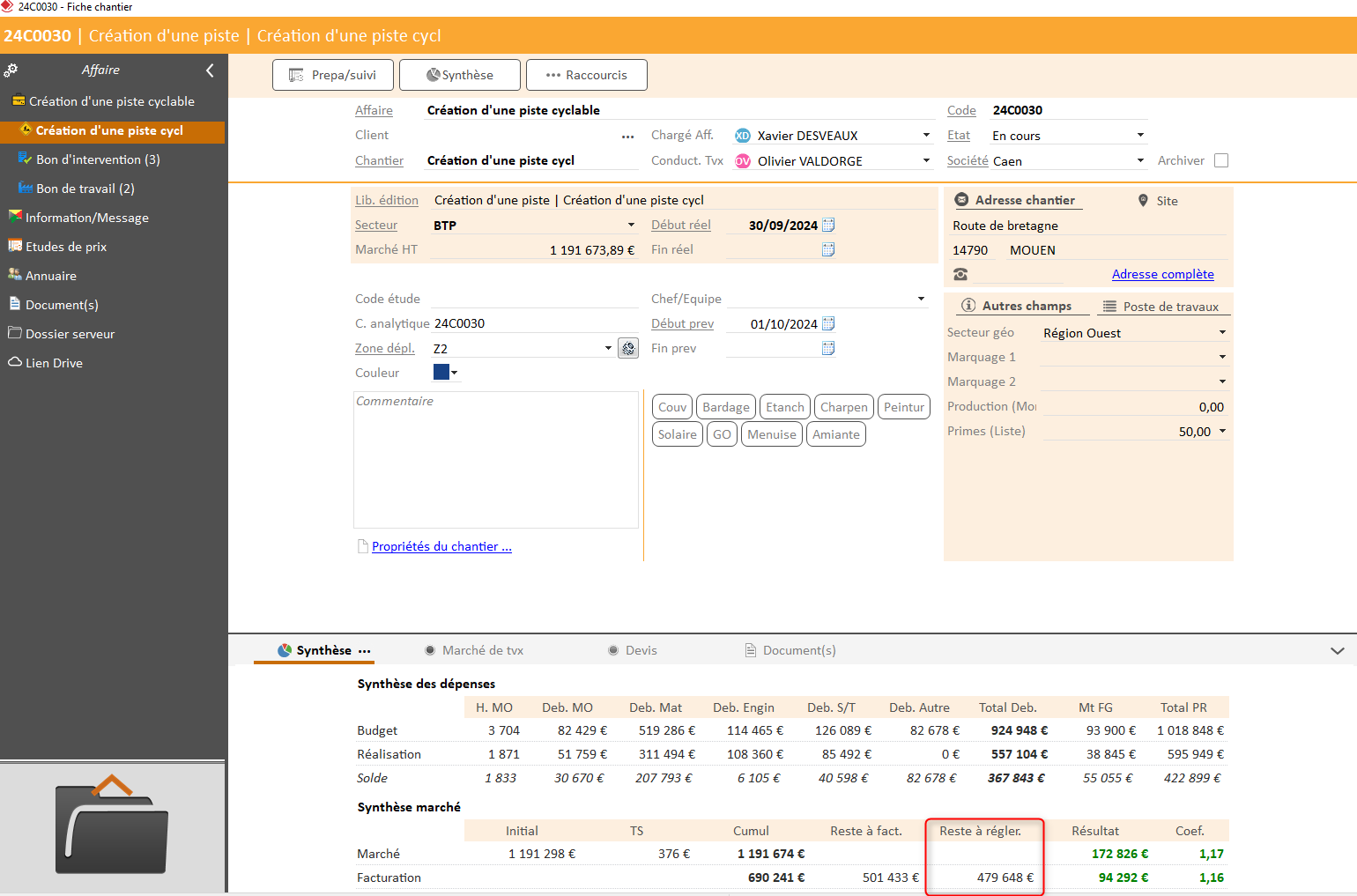Expand the Etat dropdown showing En cours

click(1140, 135)
